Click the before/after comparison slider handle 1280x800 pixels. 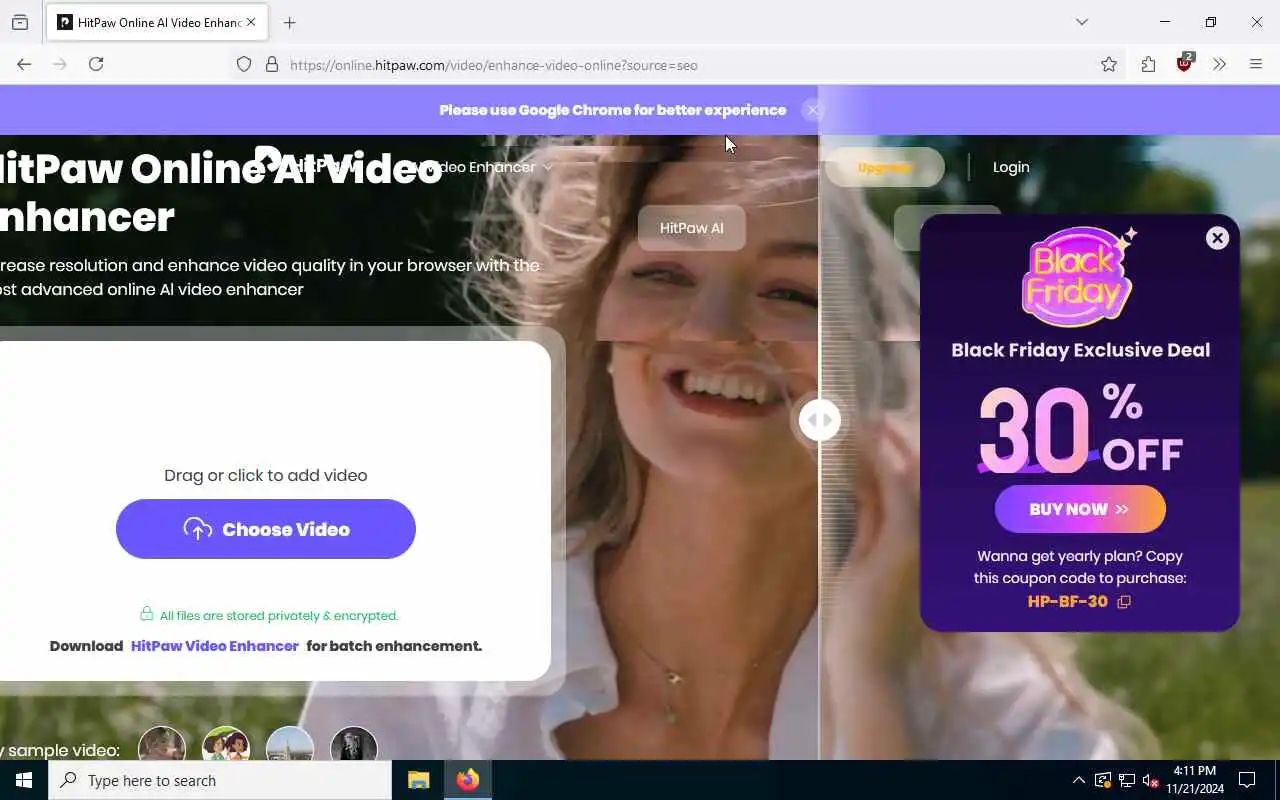[819, 420]
